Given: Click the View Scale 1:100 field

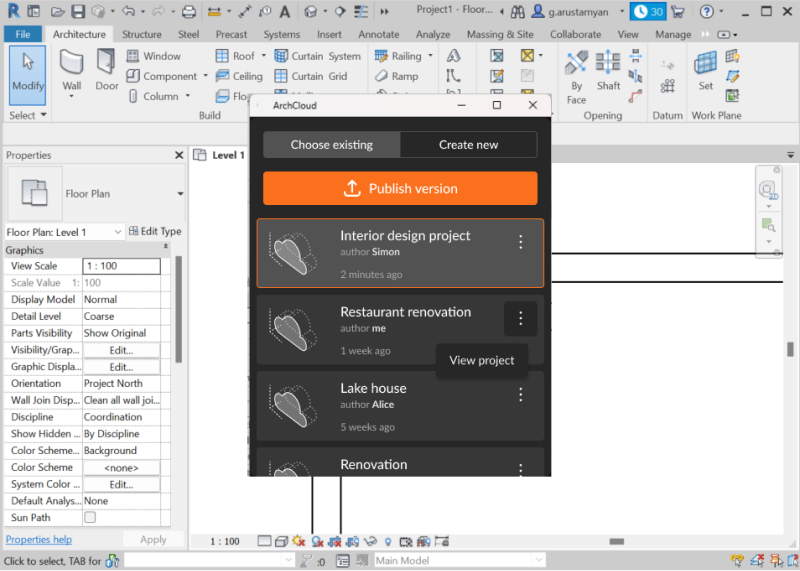Looking at the screenshot, I should tap(121, 266).
